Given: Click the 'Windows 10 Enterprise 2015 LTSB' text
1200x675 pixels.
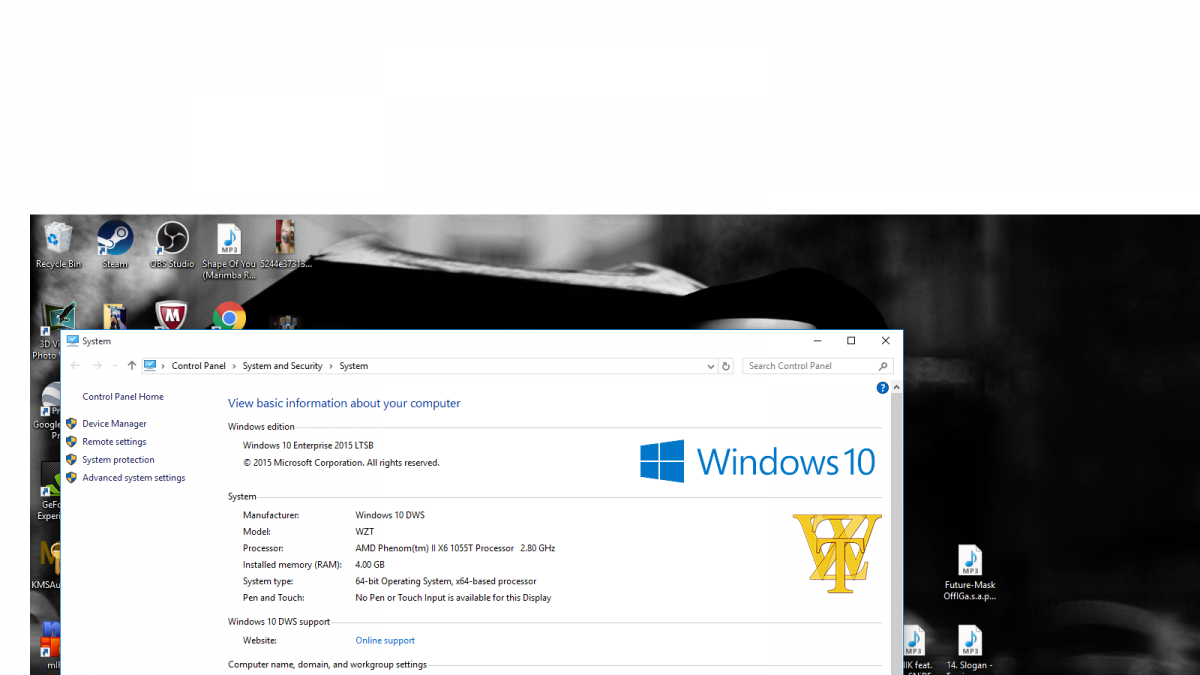Looking at the screenshot, I should point(308,446).
